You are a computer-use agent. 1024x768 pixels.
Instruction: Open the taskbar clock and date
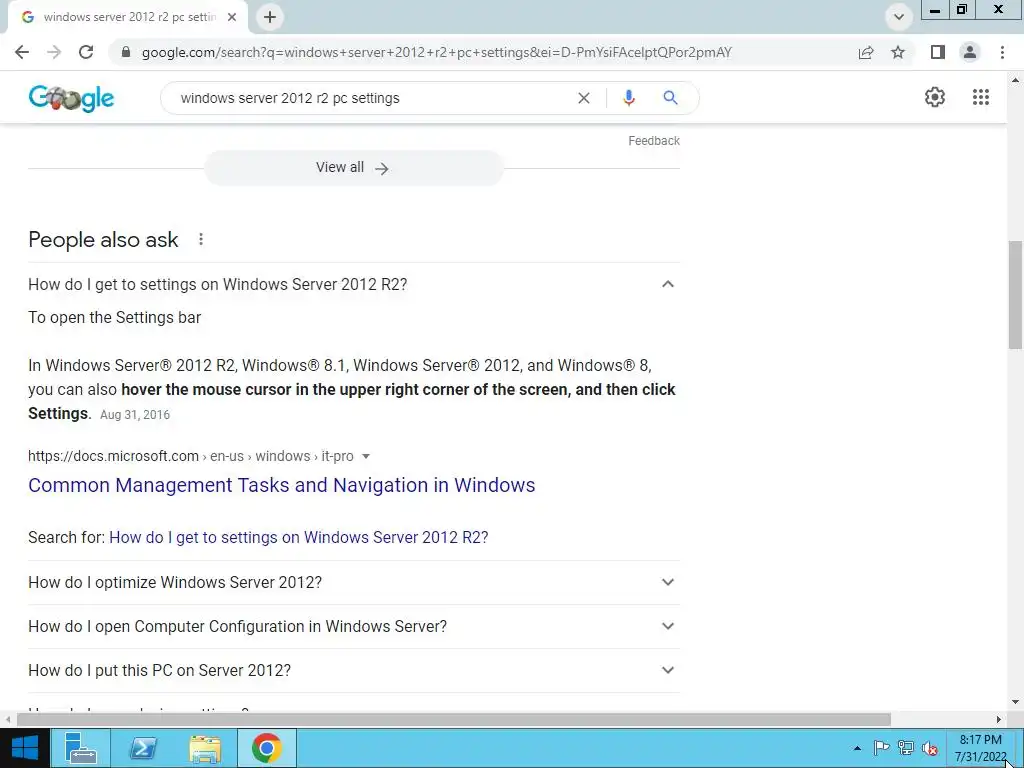point(980,748)
